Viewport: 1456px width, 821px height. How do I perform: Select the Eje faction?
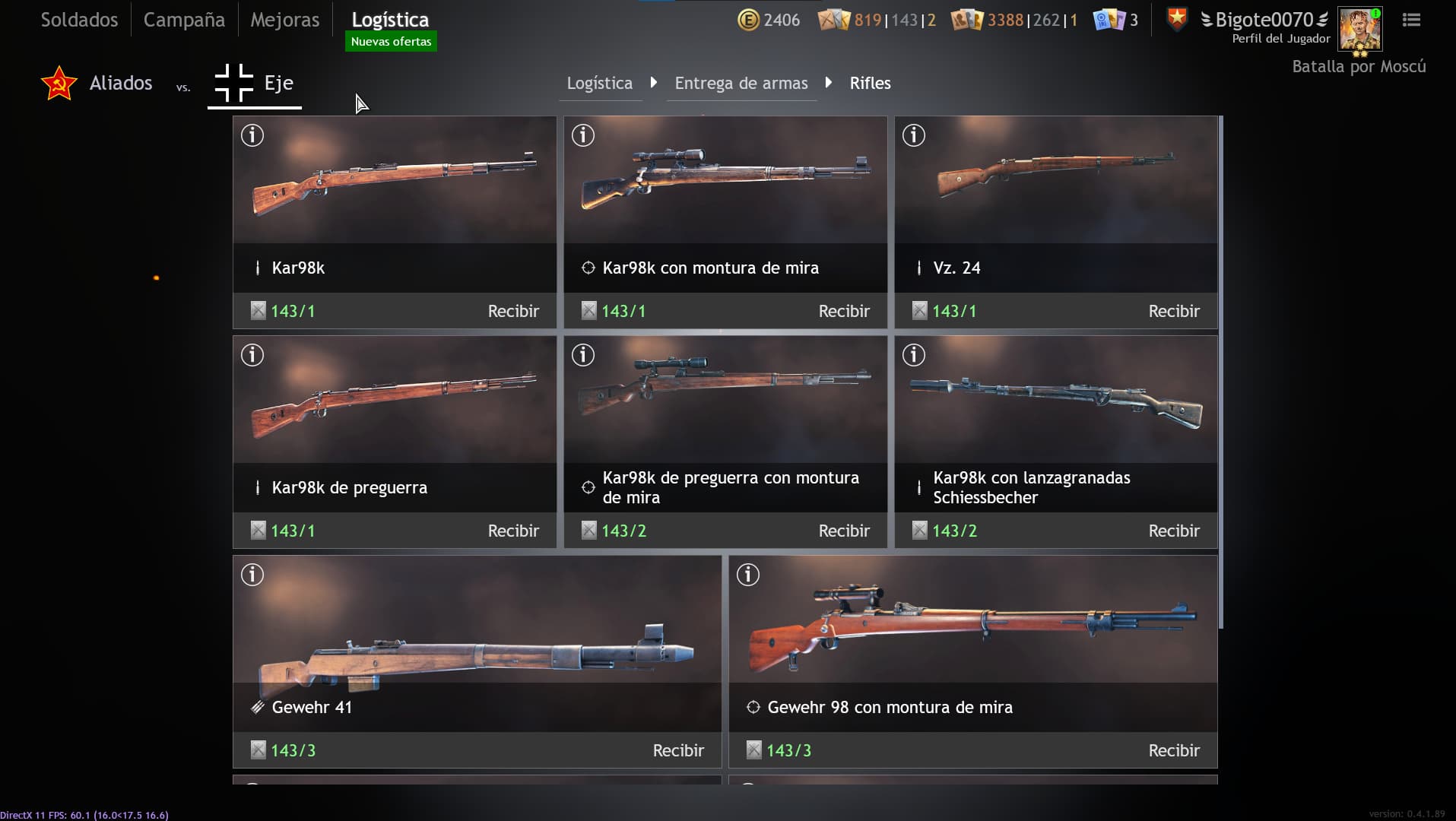pos(255,83)
